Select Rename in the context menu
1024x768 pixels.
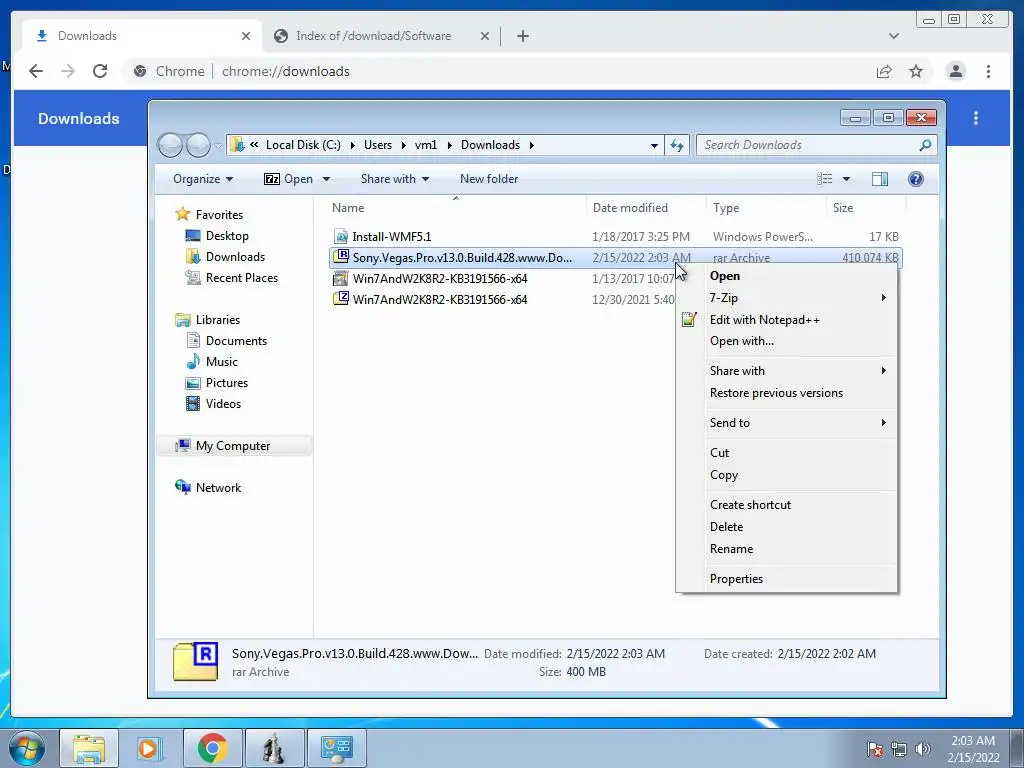click(787, 549)
